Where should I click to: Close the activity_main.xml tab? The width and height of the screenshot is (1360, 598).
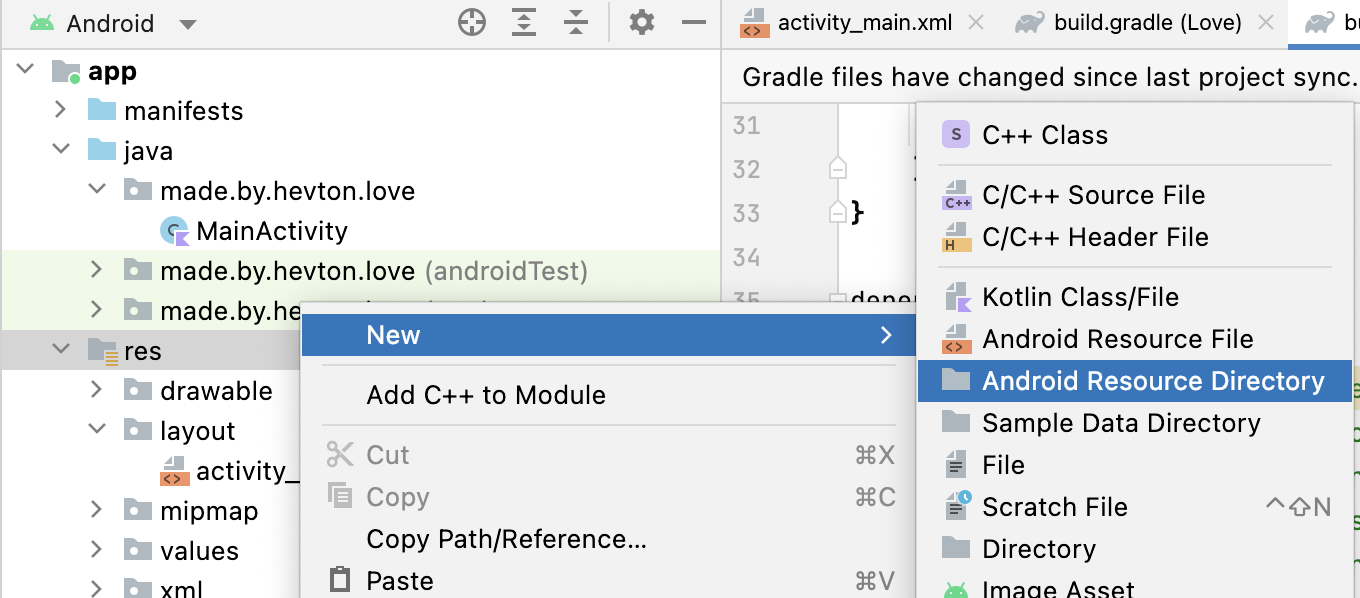[977, 22]
